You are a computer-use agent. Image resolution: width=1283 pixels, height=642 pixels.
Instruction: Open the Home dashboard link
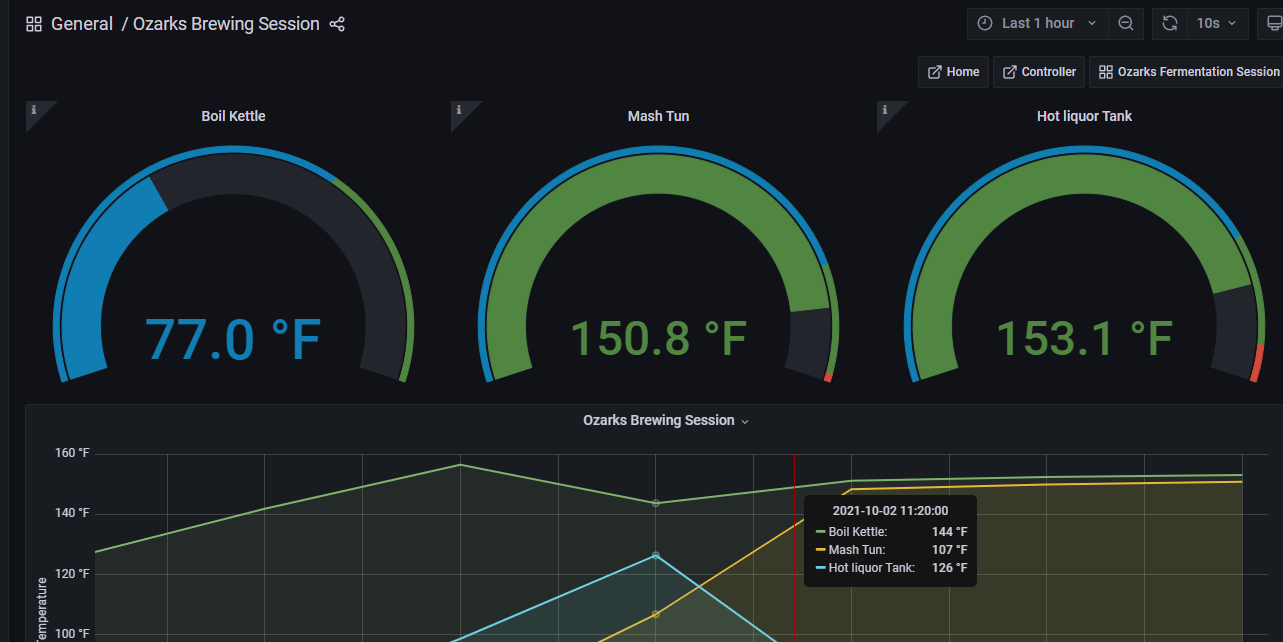(953, 72)
